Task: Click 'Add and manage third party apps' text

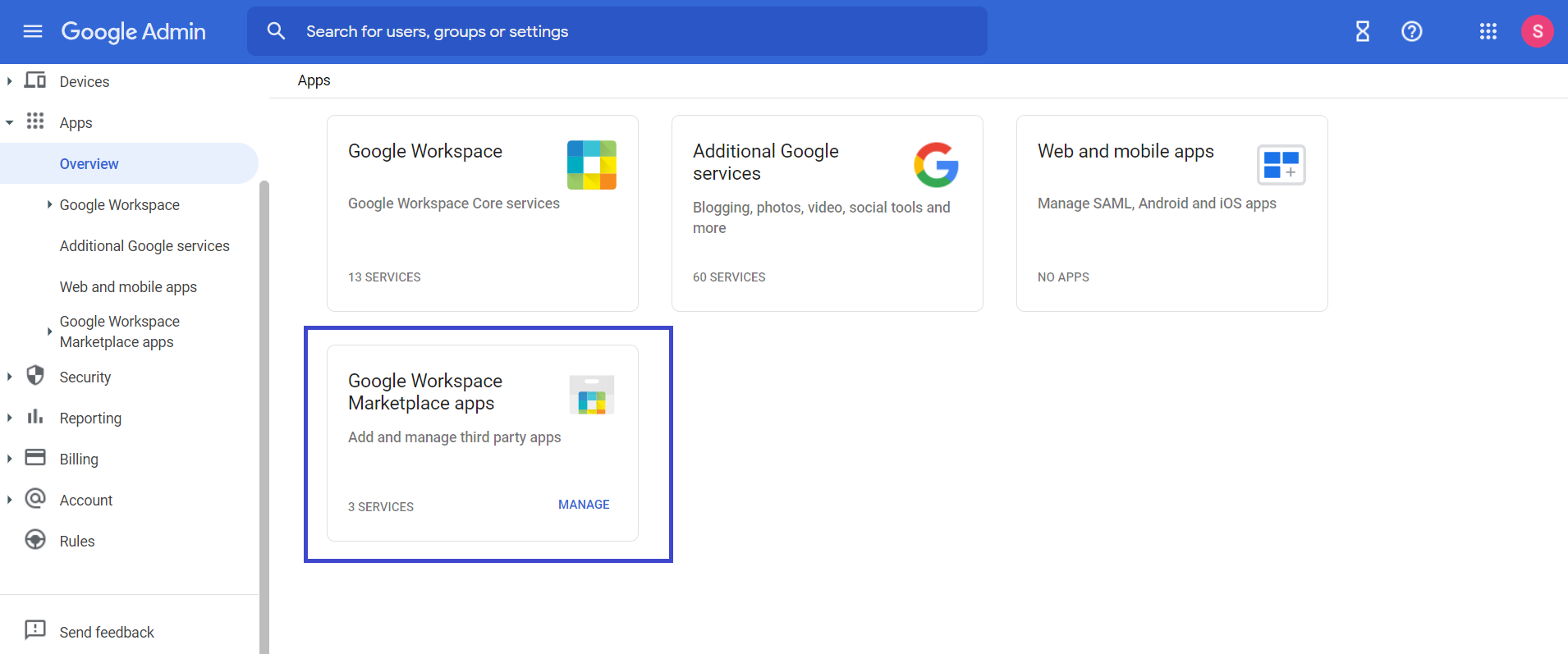Action: pos(454,437)
